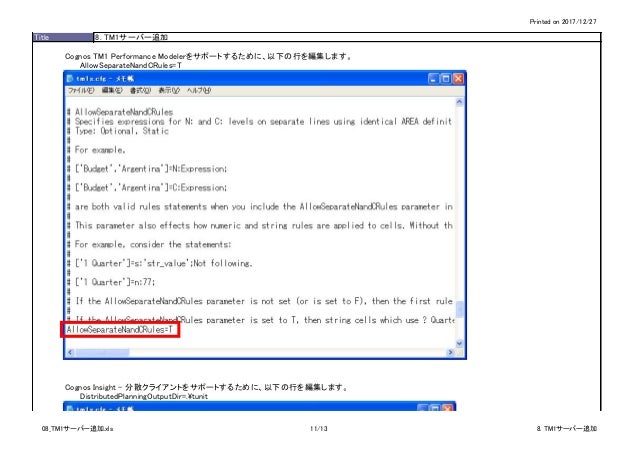Click the 'are both valid rules statements' line

click(x=260, y=207)
